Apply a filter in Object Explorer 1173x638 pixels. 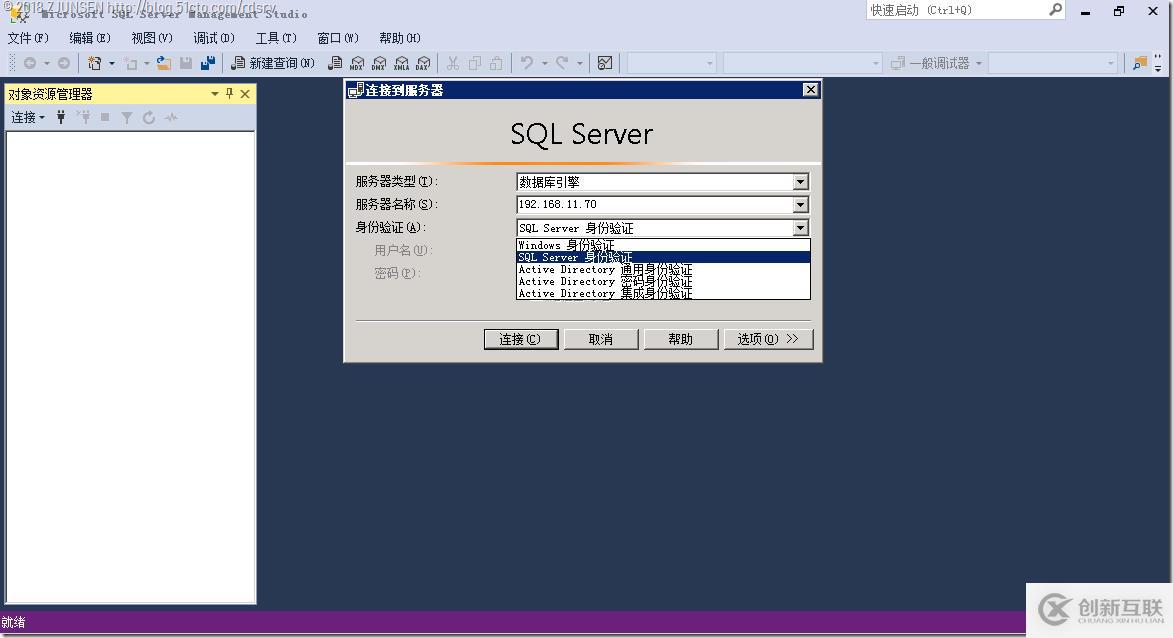(127, 117)
